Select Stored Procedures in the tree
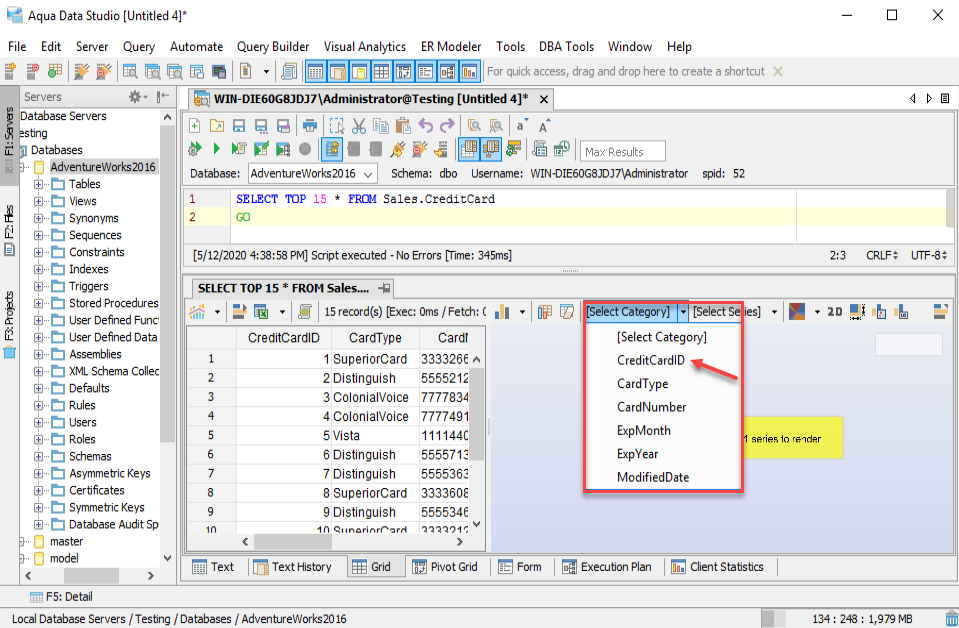Image resolution: width=959 pixels, height=628 pixels. point(113,303)
